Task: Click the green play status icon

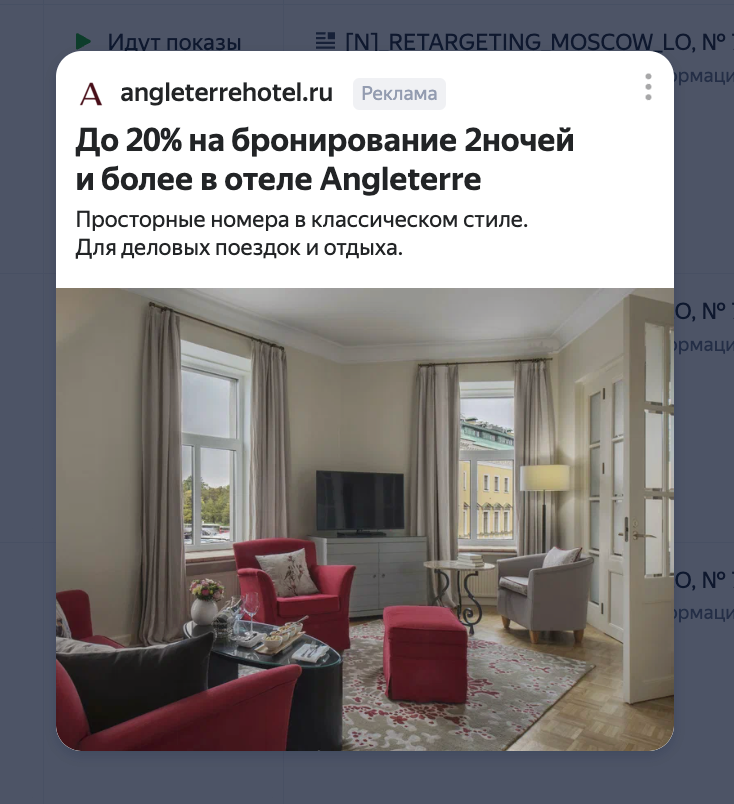Action: 83,41
